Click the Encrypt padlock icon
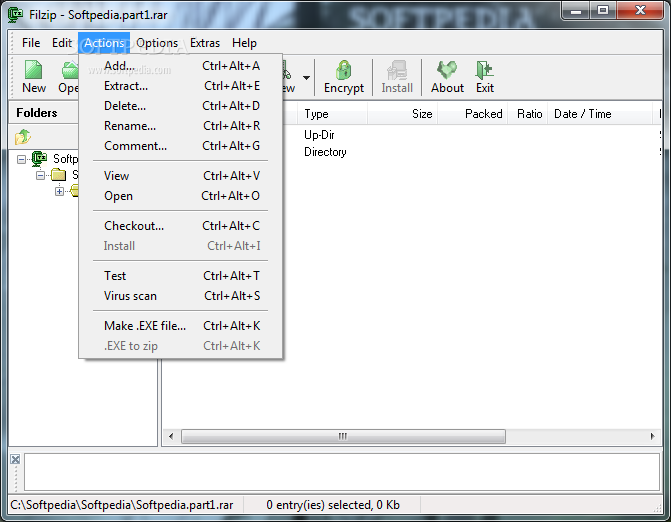The image size is (671, 522). click(x=343, y=70)
